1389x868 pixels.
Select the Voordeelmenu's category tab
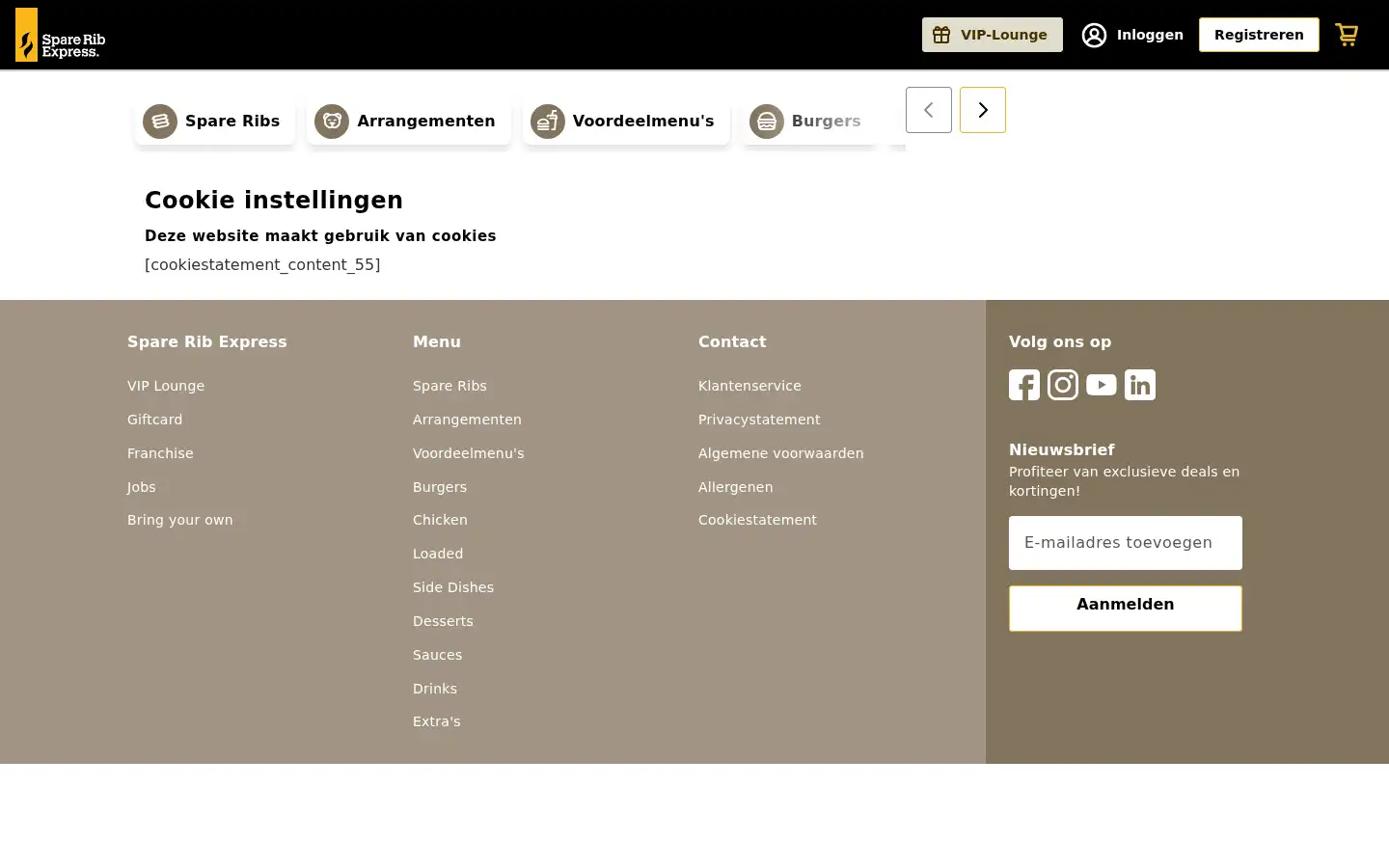pyautogui.click(x=626, y=122)
